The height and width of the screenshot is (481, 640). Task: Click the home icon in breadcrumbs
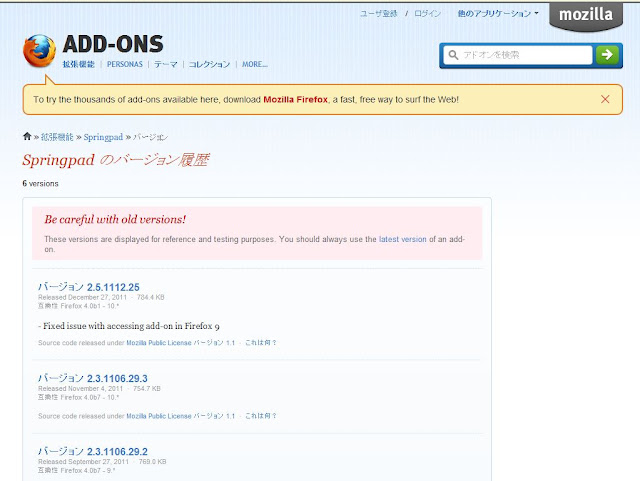pos(27,136)
